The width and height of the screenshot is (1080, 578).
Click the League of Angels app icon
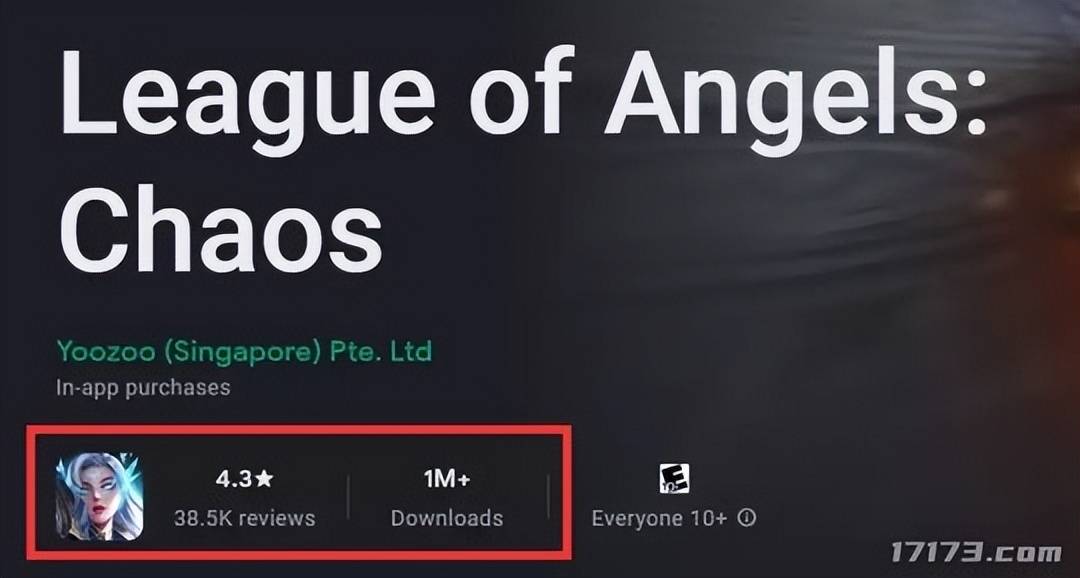point(99,496)
